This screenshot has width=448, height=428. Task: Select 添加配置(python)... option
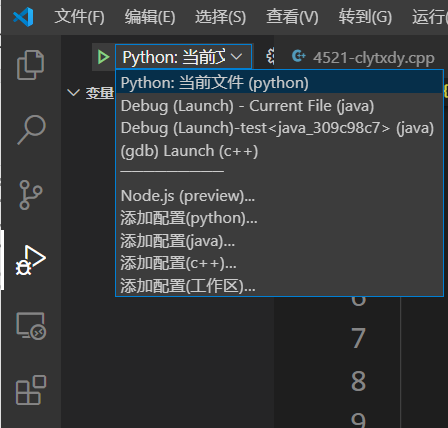(279, 218)
